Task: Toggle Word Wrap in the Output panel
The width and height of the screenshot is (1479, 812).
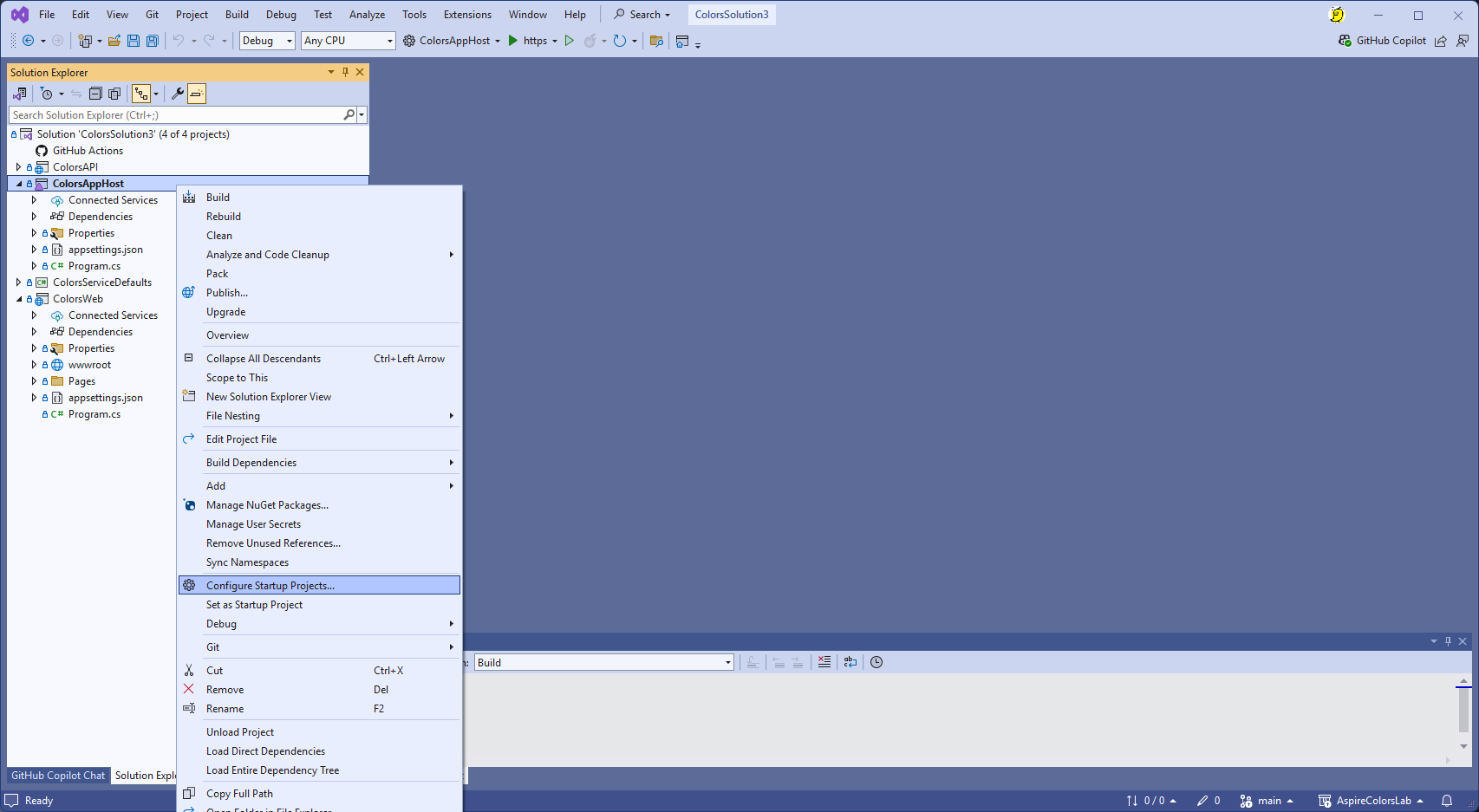Action: point(850,662)
